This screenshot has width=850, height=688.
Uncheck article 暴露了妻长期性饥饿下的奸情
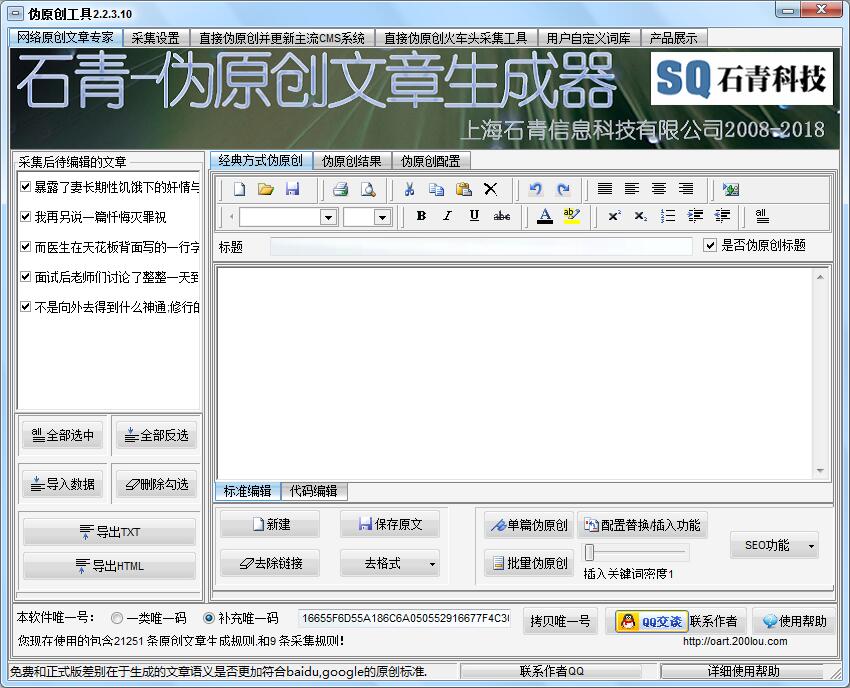25,187
